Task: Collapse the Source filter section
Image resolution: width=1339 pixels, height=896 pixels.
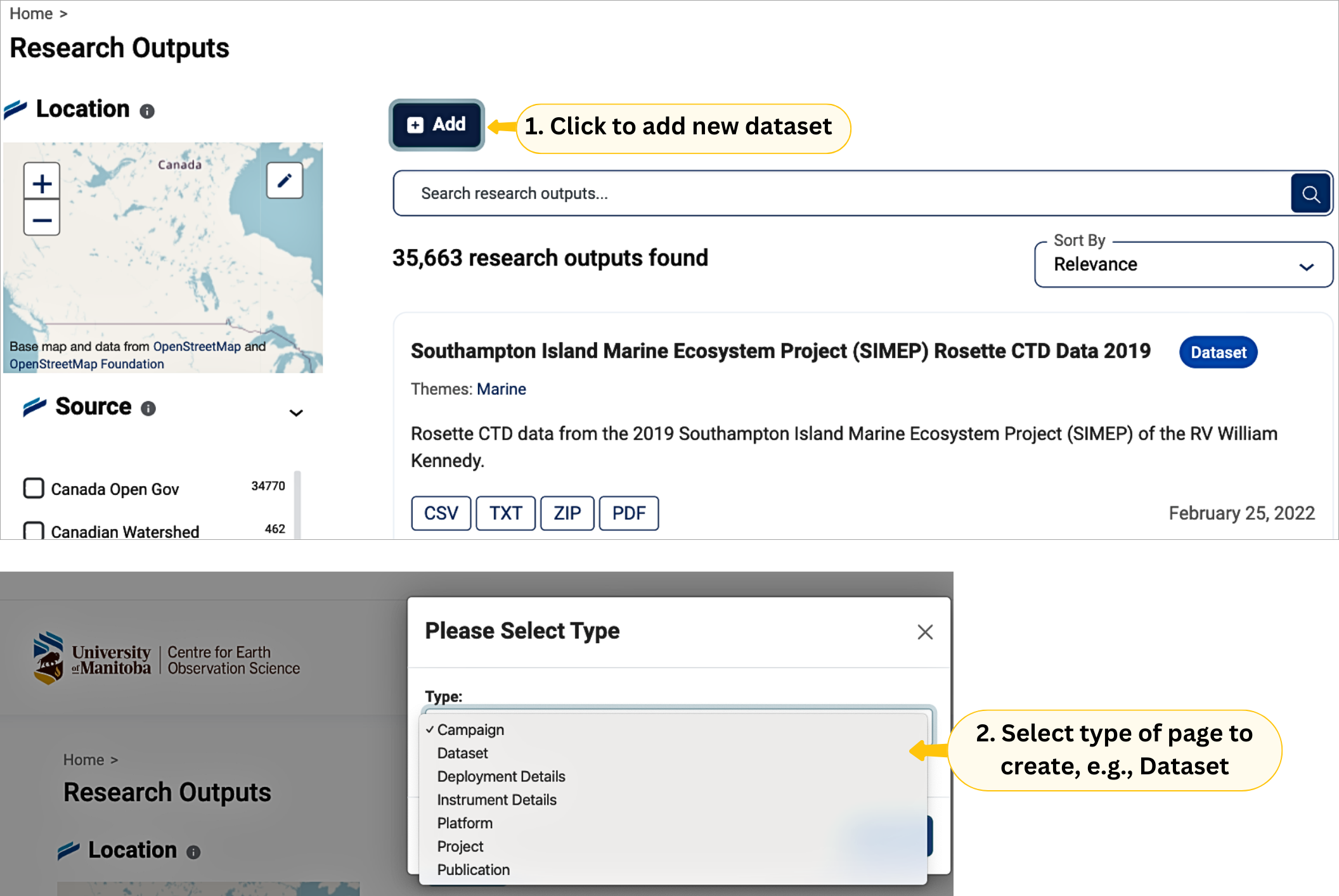Action: click(x=295, y=413)
